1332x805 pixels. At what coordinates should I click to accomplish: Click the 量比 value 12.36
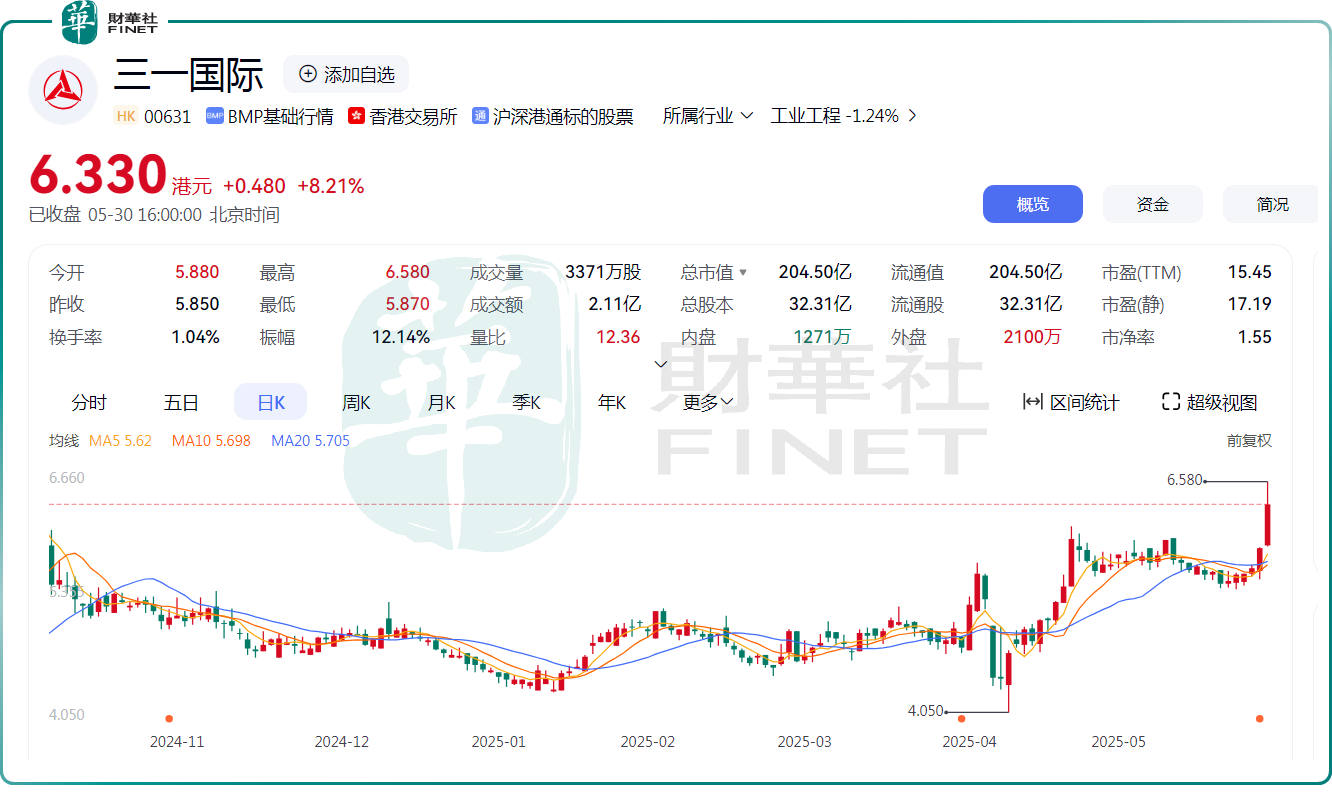(x=618, y=337)
